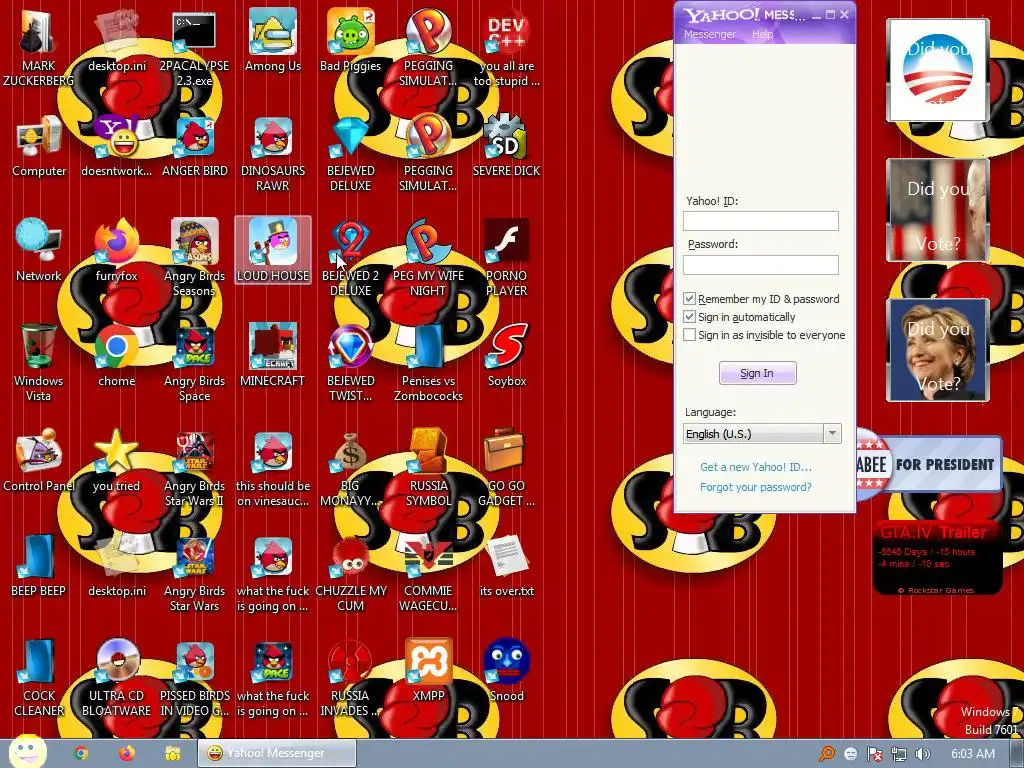The width and height of the screenshot is (1024, 768).
Task: Open the Messenger menu
Action: pyautogui.click(x=709, y=34)
